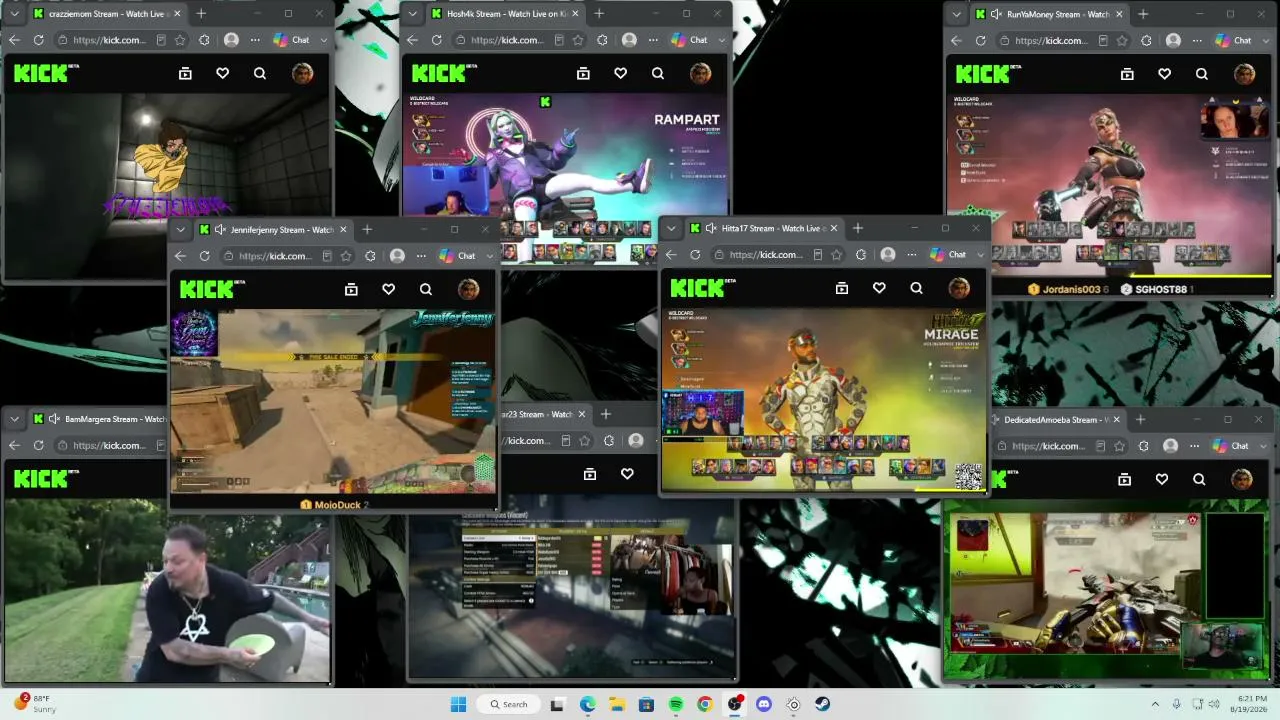Click the heart icon in ar23 window
This screenshot has width=1280, height=720.
coord(627,474)
